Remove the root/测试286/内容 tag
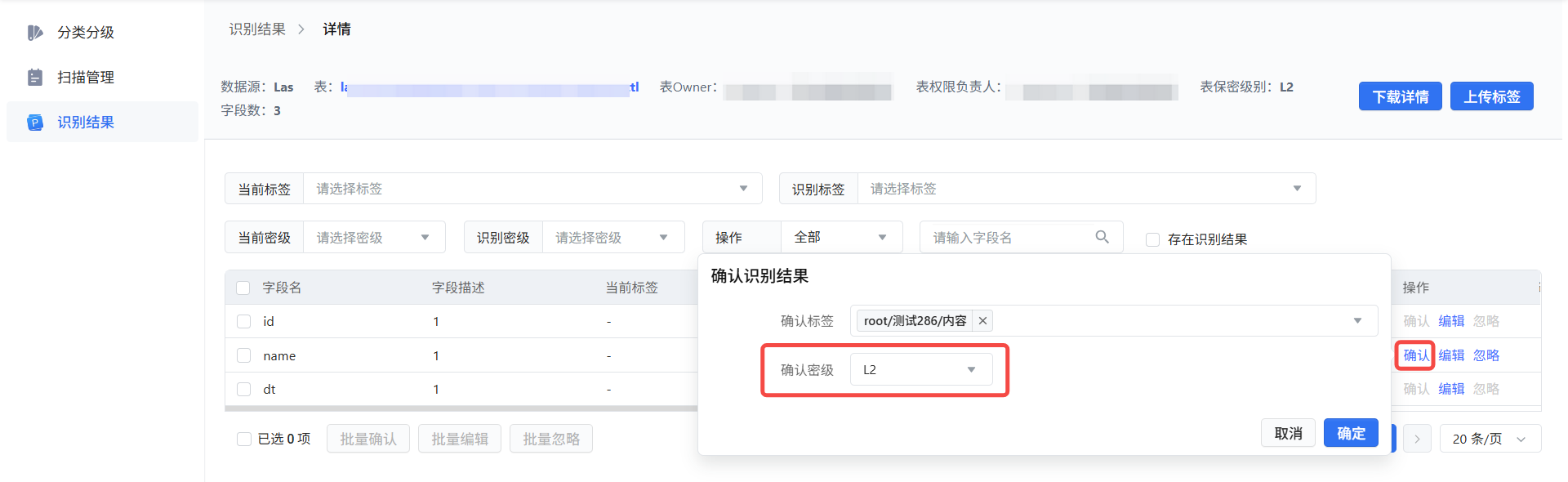1568x482 pixels. [x=982, y=321]
